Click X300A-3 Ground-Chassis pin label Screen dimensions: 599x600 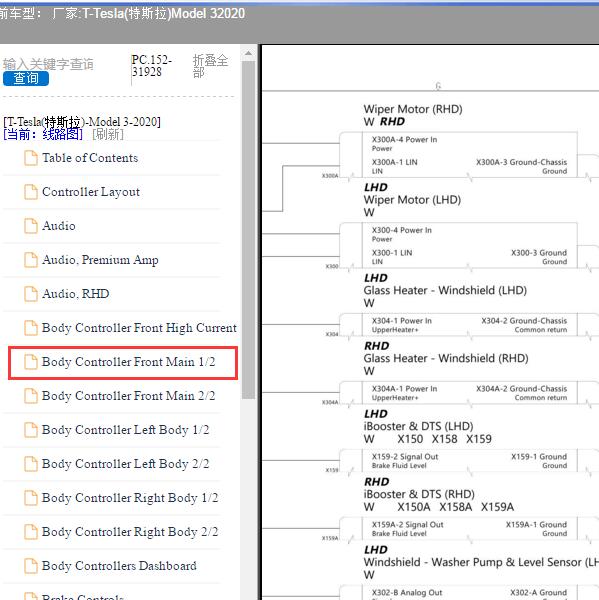[x=522, y=162]
